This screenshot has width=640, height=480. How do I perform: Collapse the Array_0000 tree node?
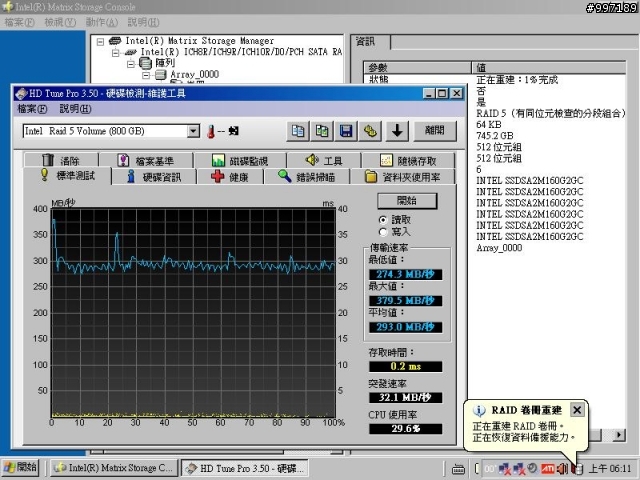pos(146,75)
